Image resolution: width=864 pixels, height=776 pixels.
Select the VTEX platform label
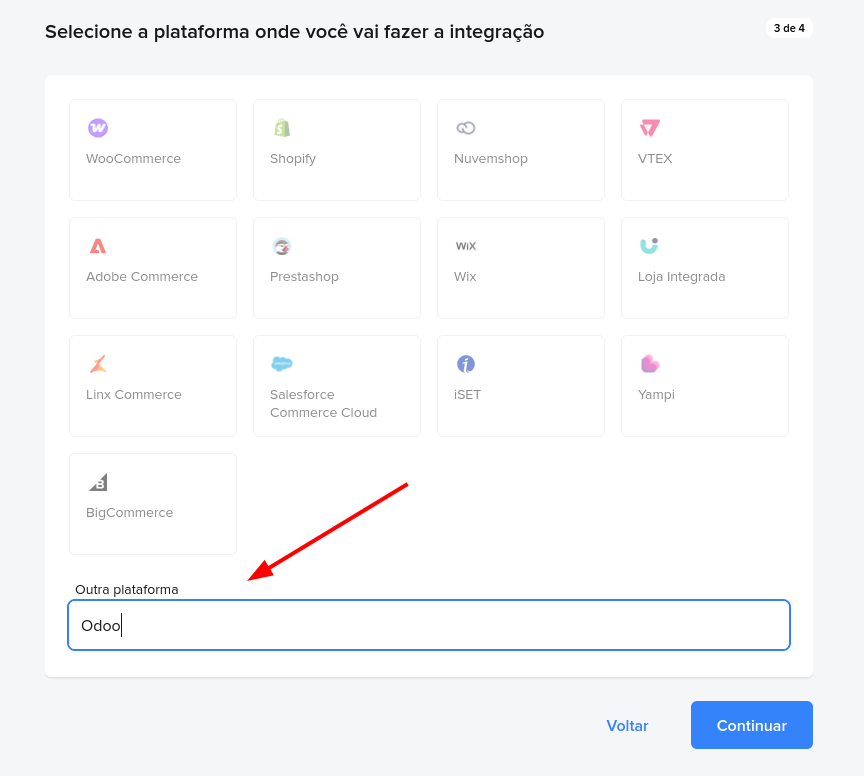[x=655, y=159]
